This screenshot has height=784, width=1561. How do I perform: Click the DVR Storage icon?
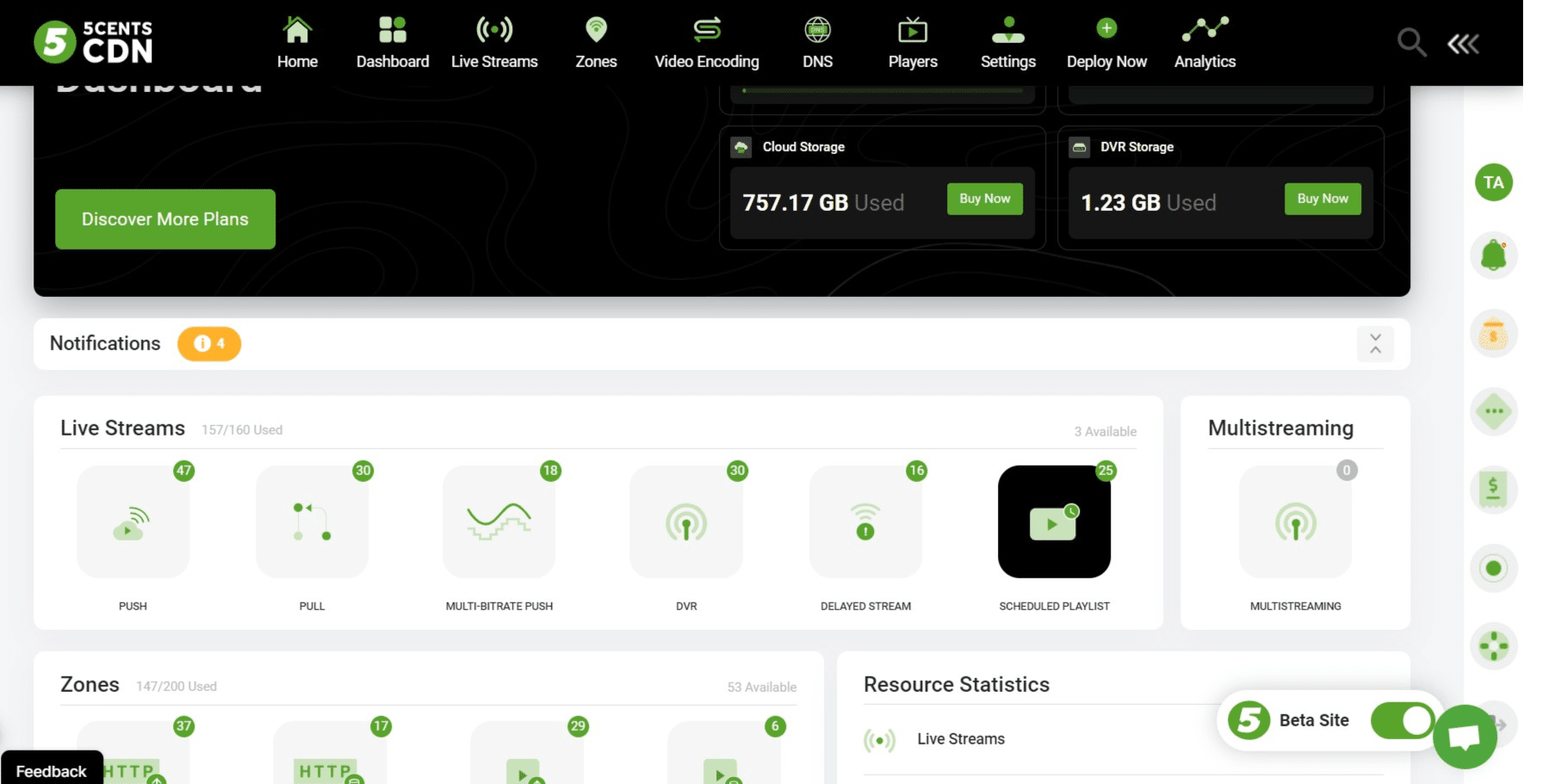(1079, 147)
